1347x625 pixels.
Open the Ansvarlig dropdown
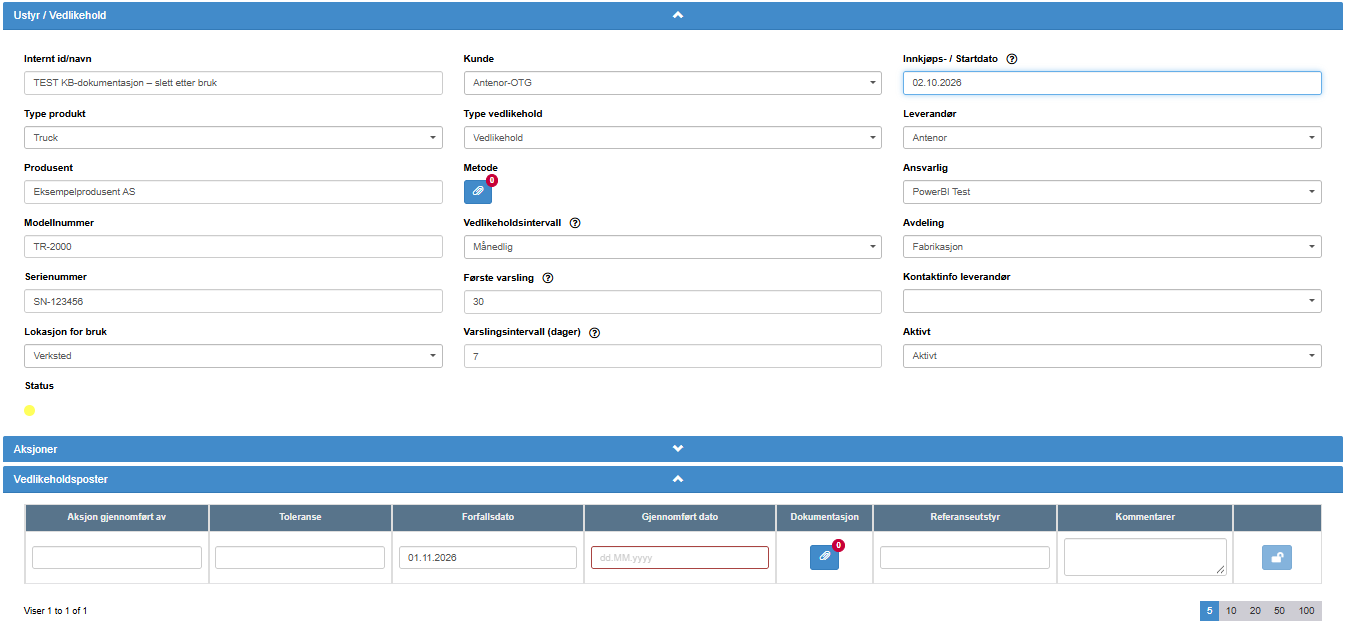click(1112, 192)
